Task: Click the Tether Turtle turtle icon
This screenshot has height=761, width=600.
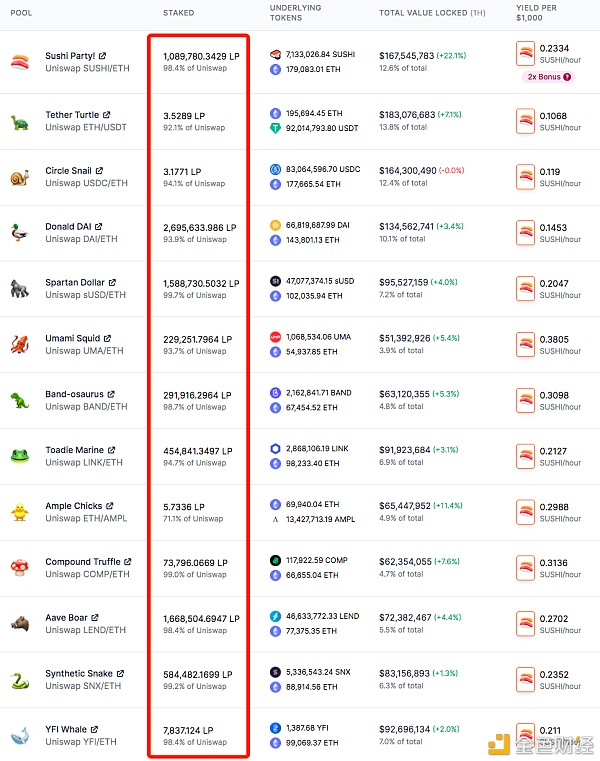Action: (x=19, y=122)
